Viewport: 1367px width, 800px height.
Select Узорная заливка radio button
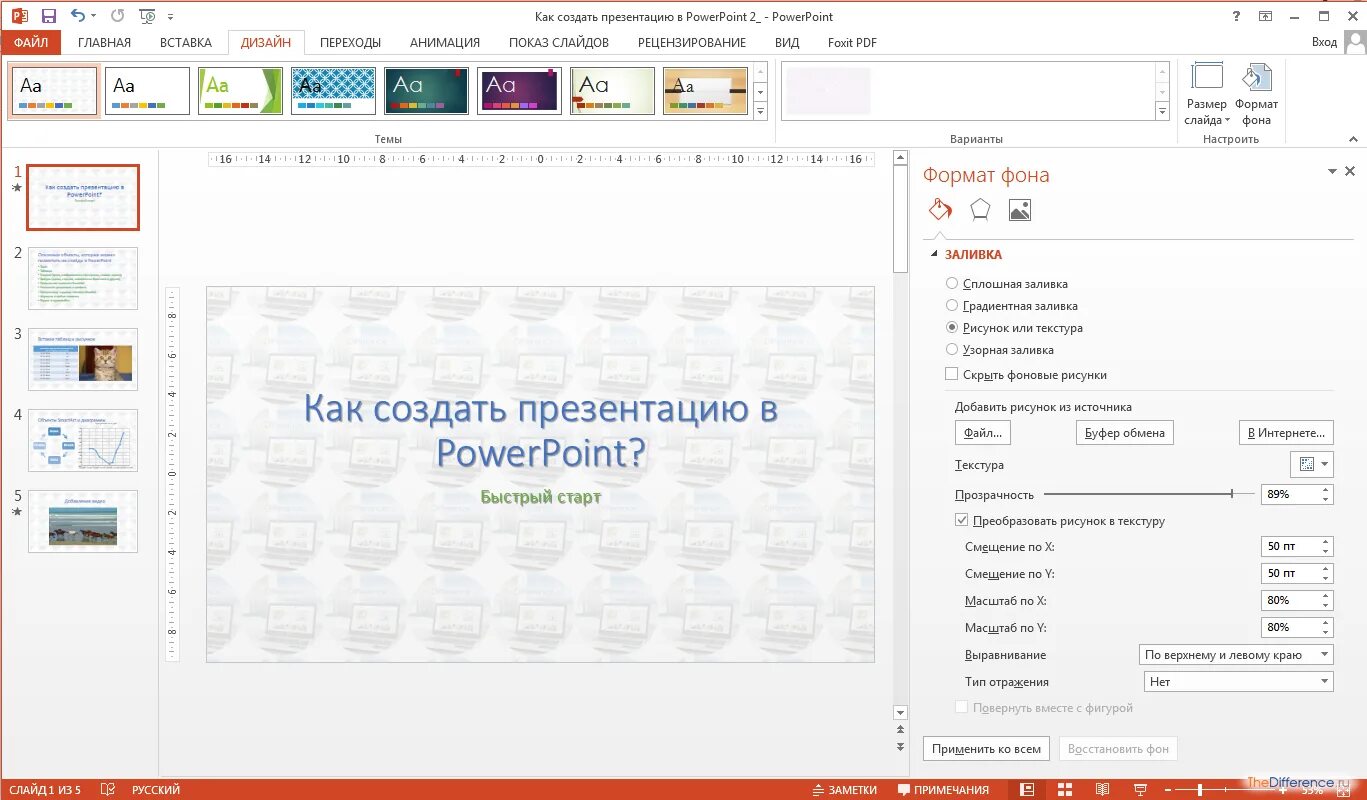coord(952,350)
